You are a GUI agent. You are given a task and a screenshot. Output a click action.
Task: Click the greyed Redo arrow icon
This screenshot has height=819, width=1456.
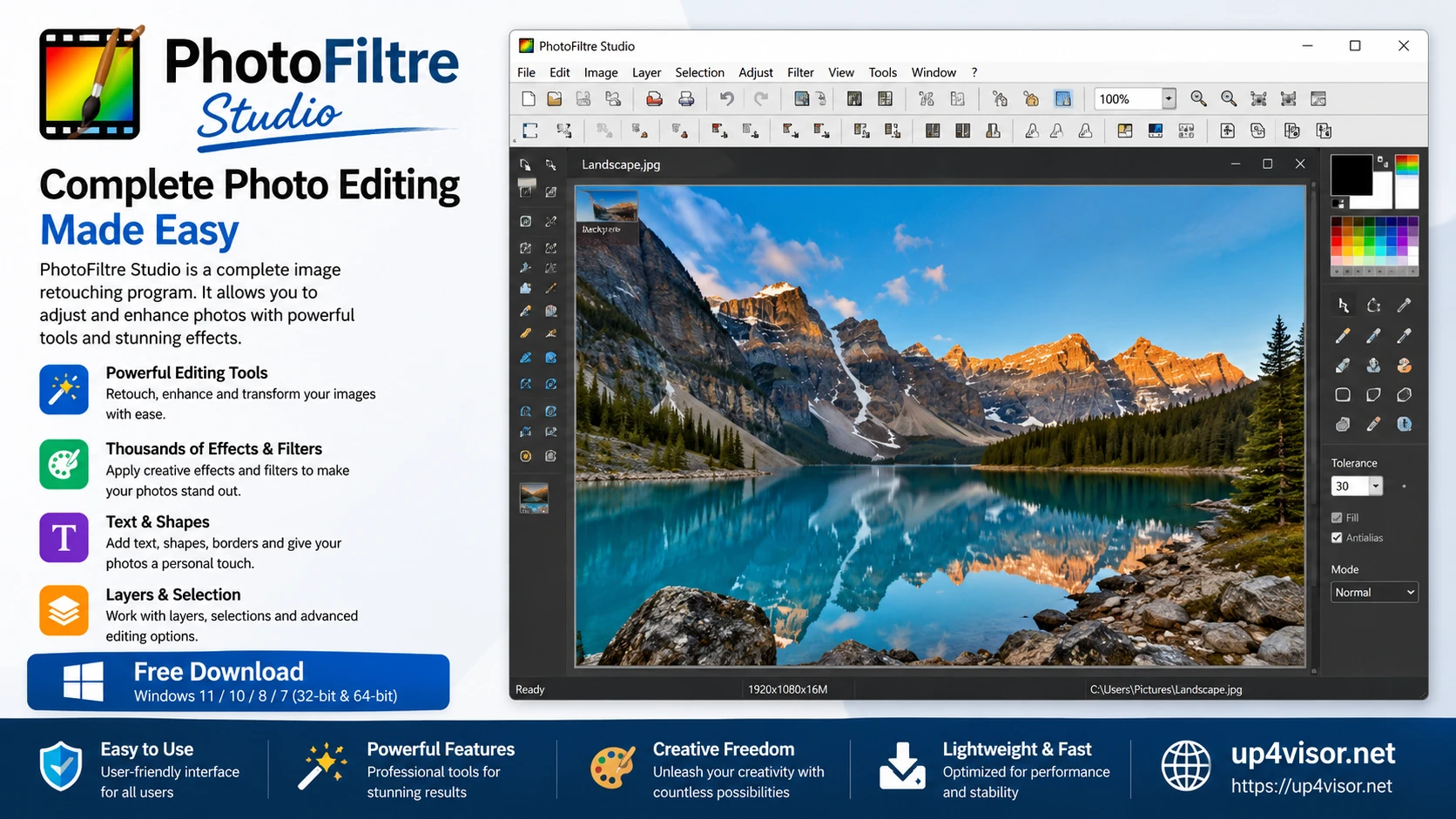761,99
